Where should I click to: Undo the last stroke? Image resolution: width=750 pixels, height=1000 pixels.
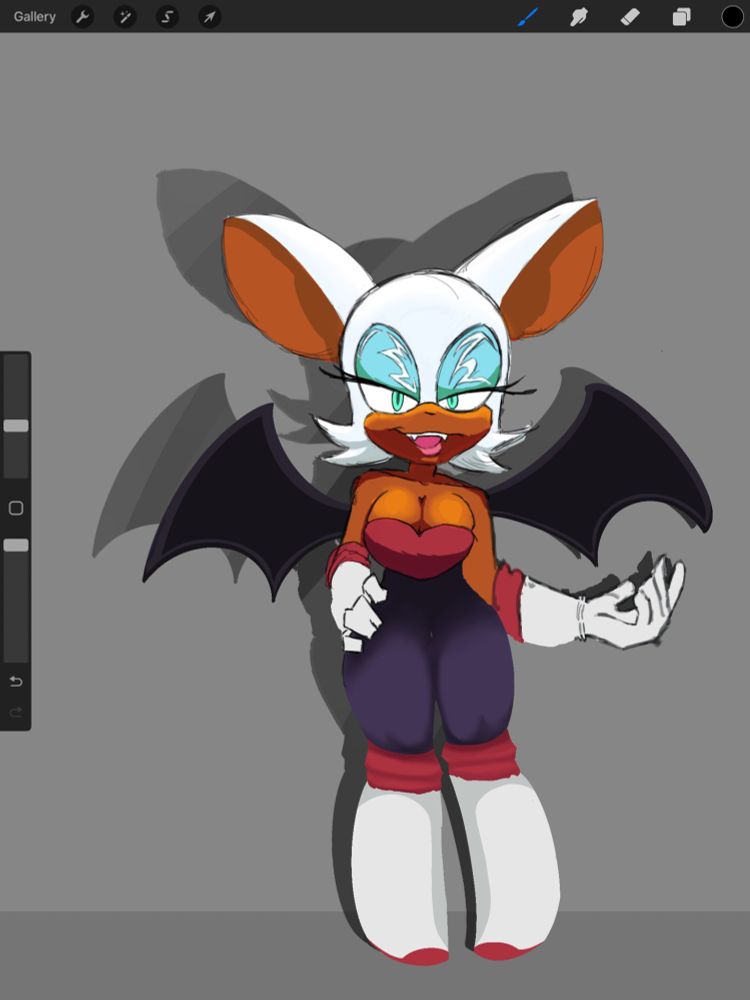pos(16,681)
